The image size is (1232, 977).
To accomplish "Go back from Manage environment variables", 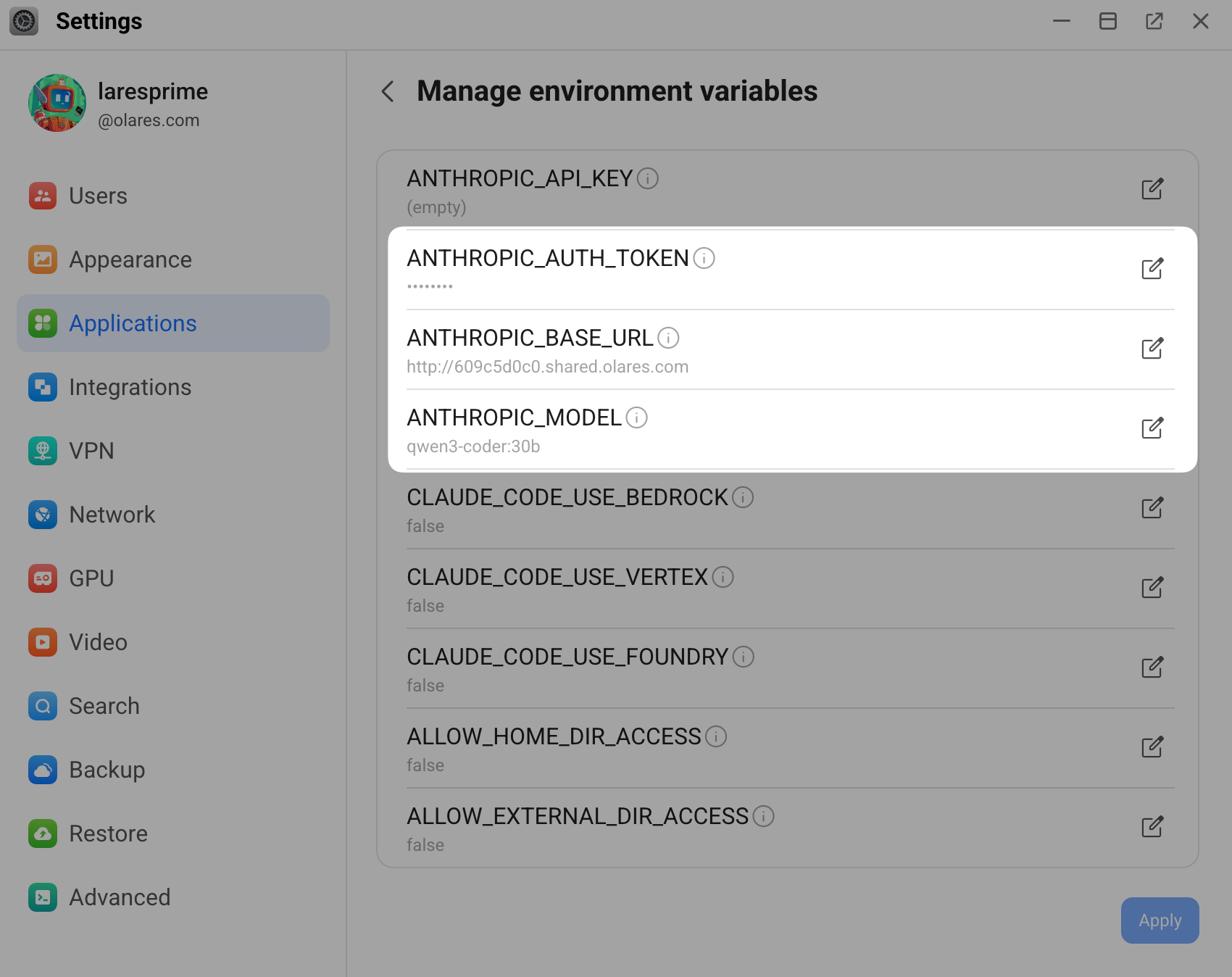I will click(x=388, y=91).
